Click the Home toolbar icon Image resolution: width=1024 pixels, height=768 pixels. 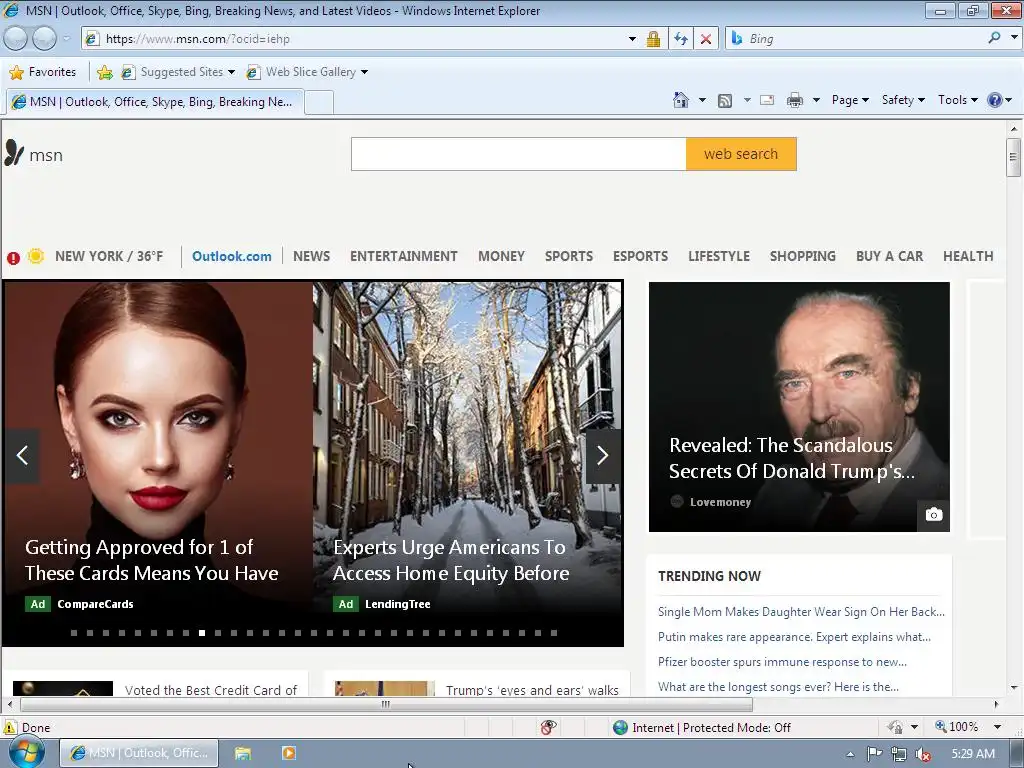681,100
